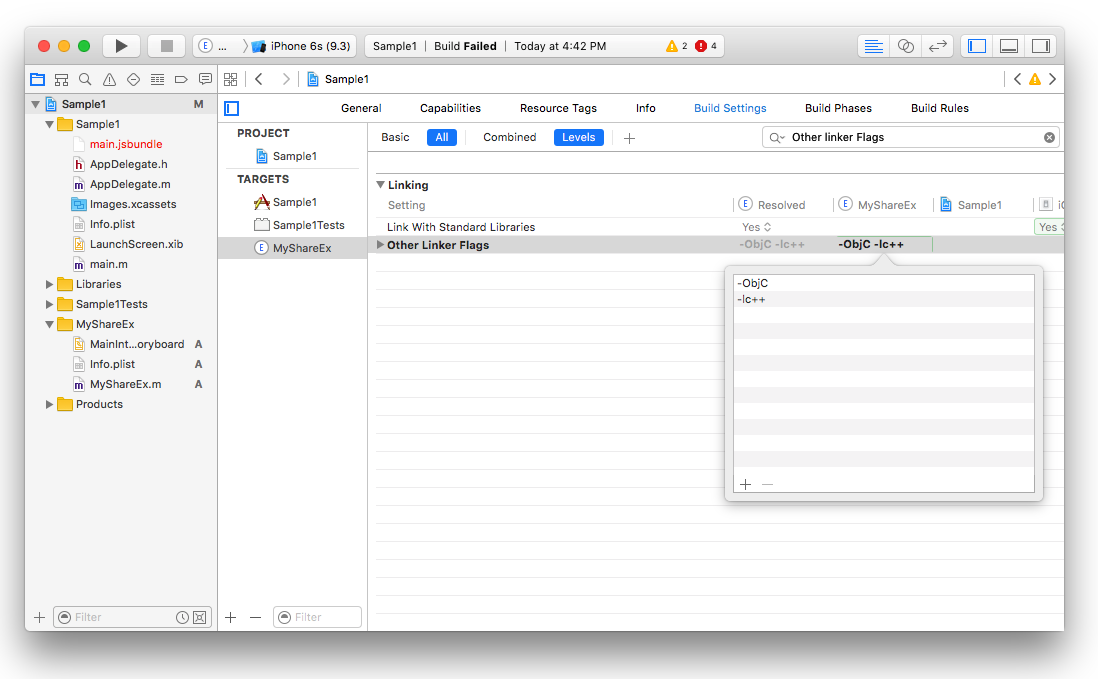The width and height of the screenshot is (1098, 679).
Task: Run the project with the Play button
Action: [x=121, y=46]
